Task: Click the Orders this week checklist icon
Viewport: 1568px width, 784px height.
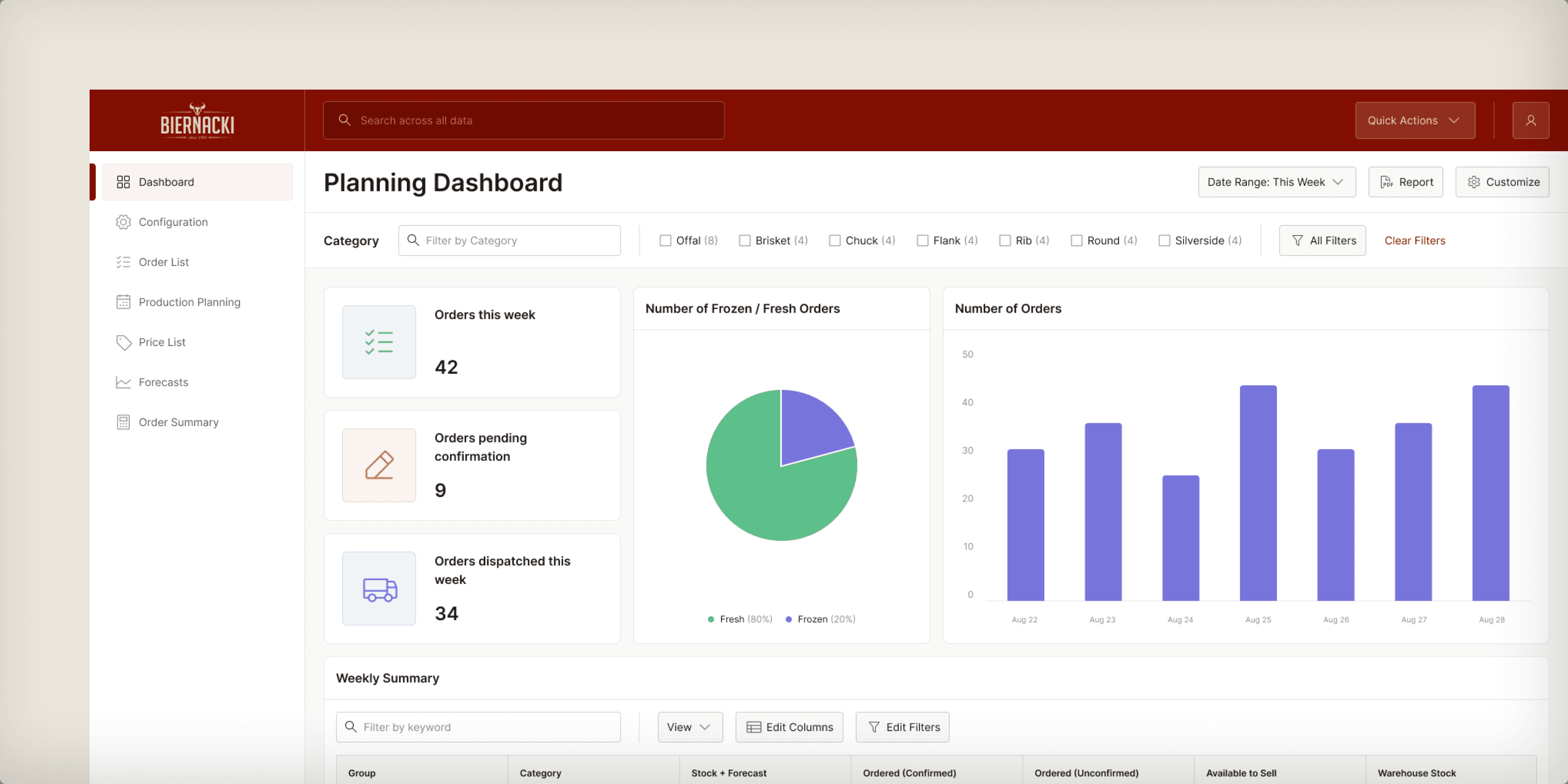Action: click(x=378, y=342)
